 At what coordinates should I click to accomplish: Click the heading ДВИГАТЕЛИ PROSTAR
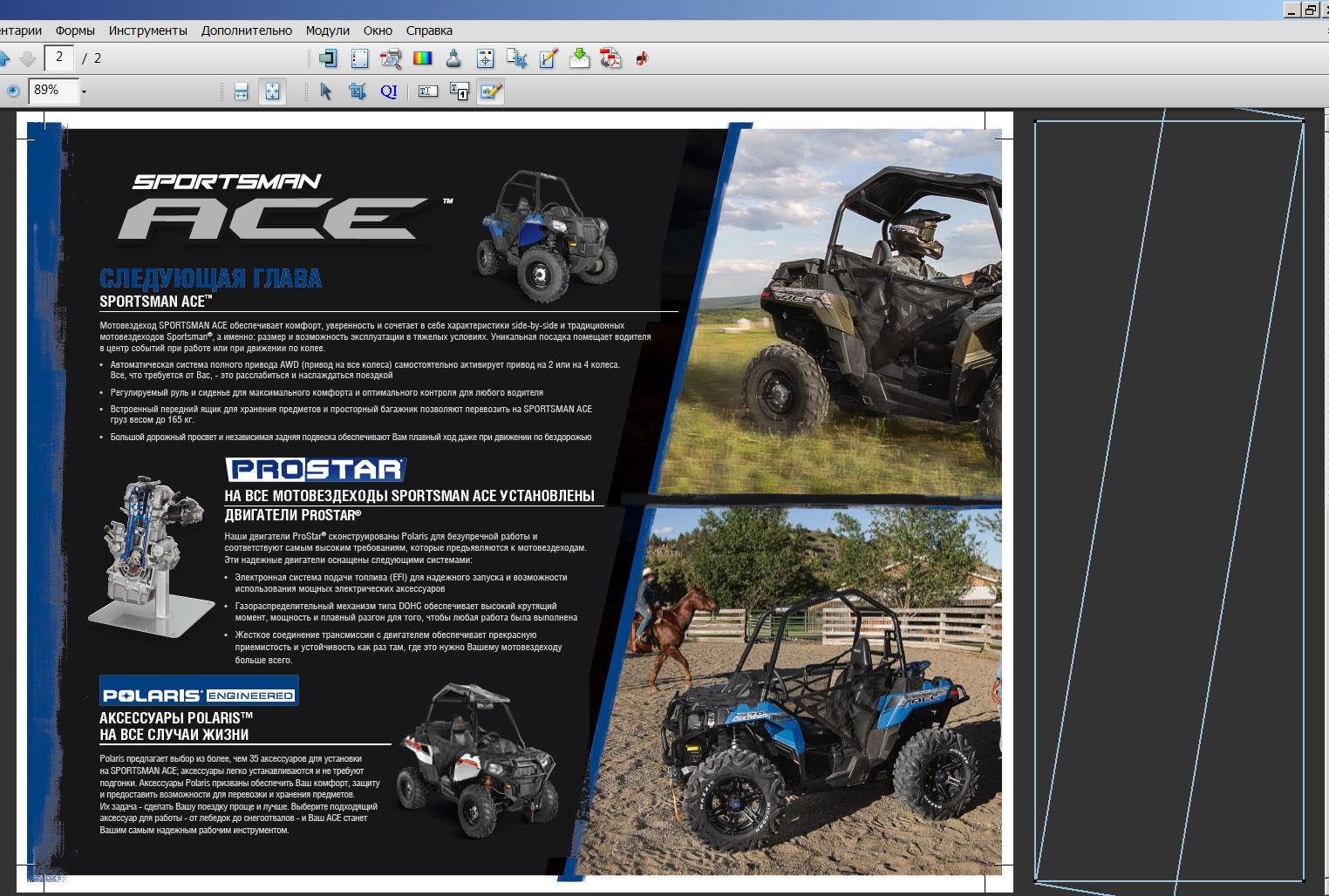pyautogui.click(x=293, y=515)
